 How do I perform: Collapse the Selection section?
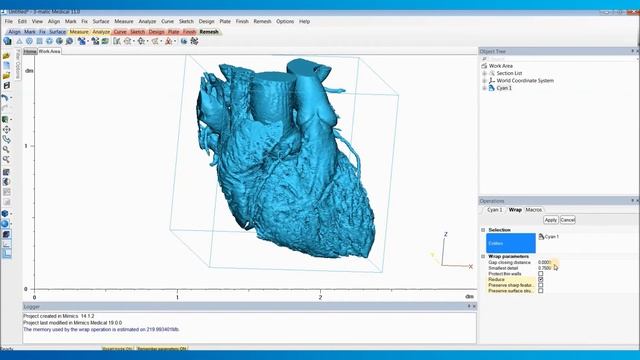[x=483, y=230]
